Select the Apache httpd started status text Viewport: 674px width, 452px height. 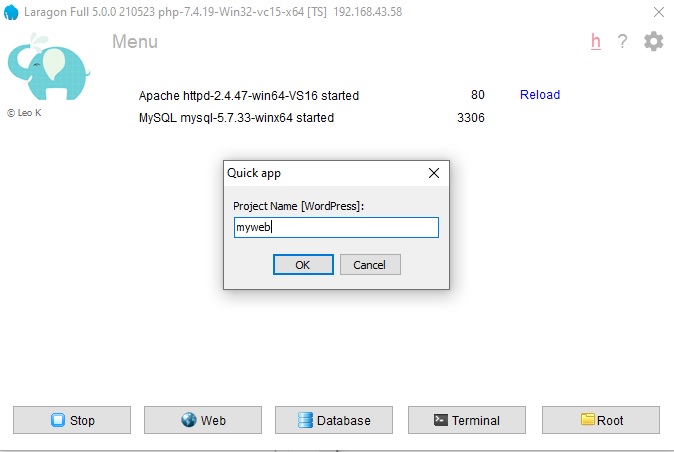coord(248,95)
